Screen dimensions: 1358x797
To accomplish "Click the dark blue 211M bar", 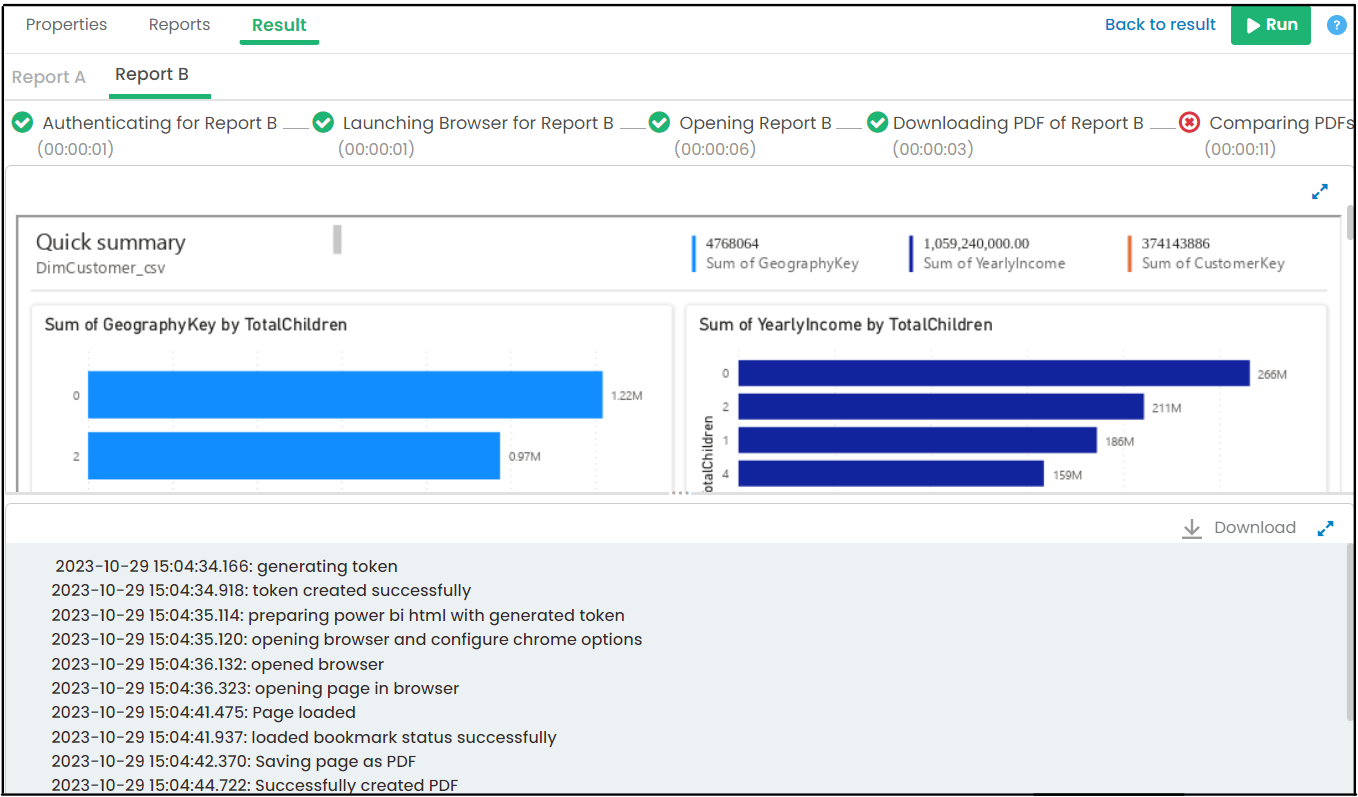I will (941, 407).
